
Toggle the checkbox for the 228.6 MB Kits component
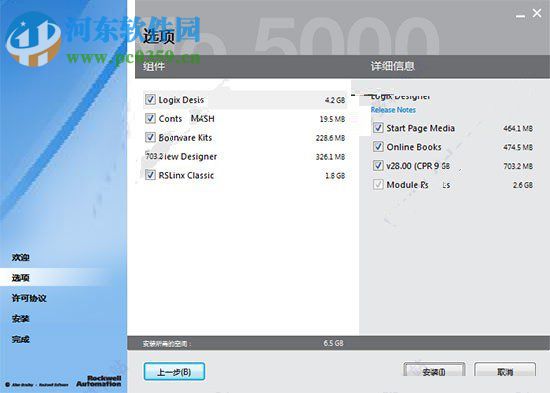pyautogui.click(x=150, y=137)
